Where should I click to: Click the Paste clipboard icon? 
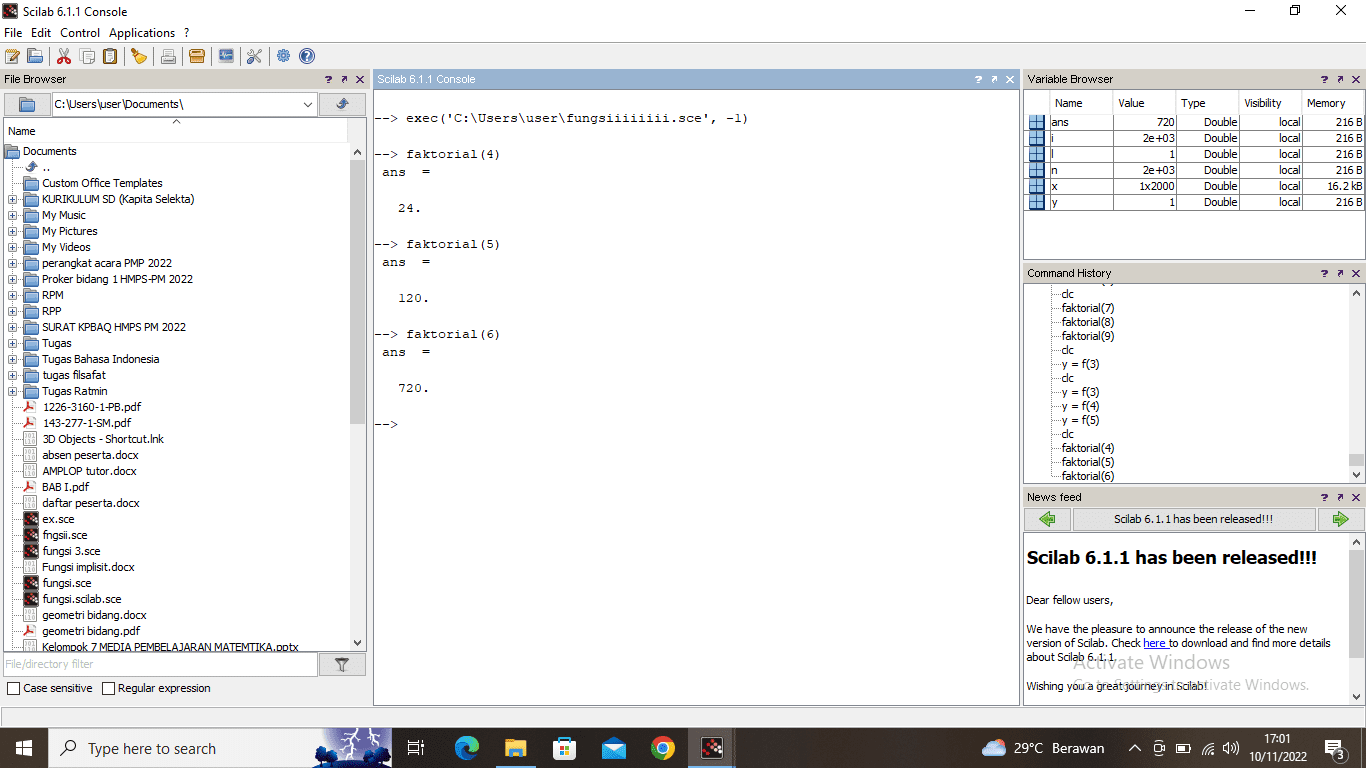[110, 56]
